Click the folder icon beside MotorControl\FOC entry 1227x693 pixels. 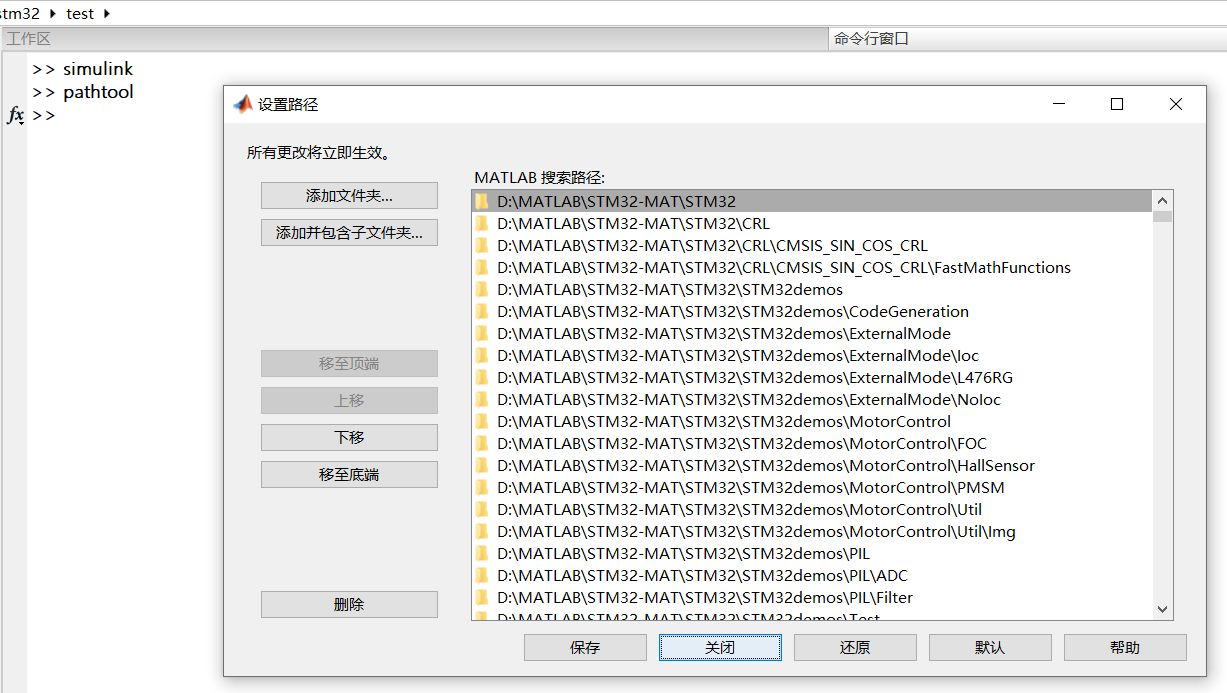[482, 443]
